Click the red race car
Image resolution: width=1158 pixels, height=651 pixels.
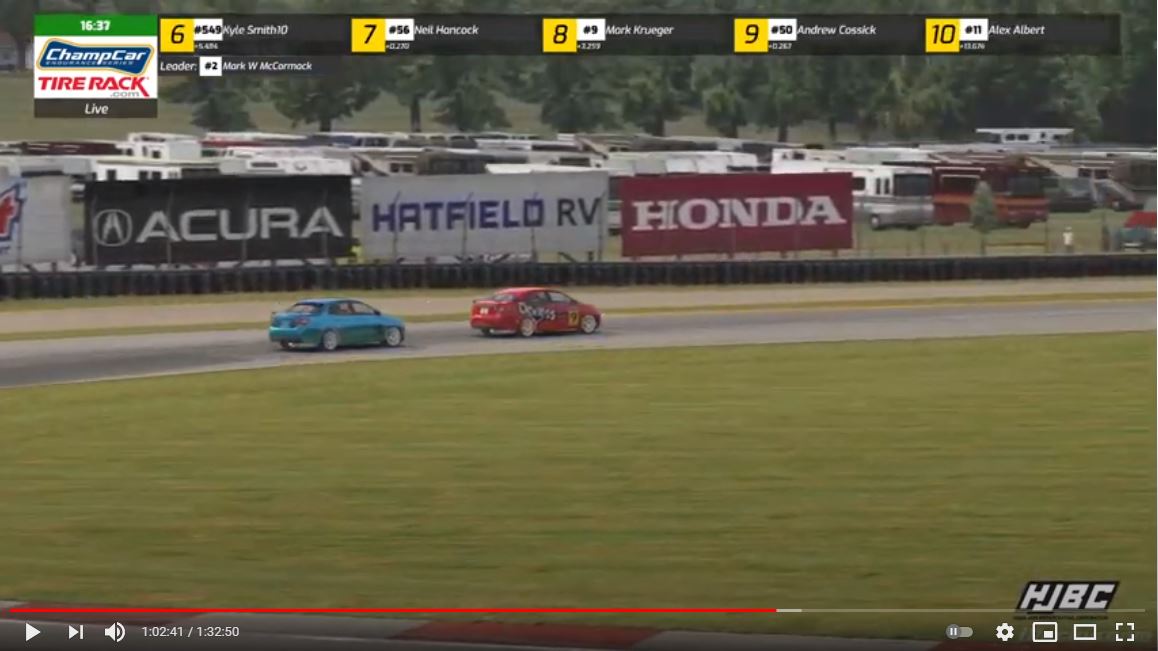pos(535,311)
